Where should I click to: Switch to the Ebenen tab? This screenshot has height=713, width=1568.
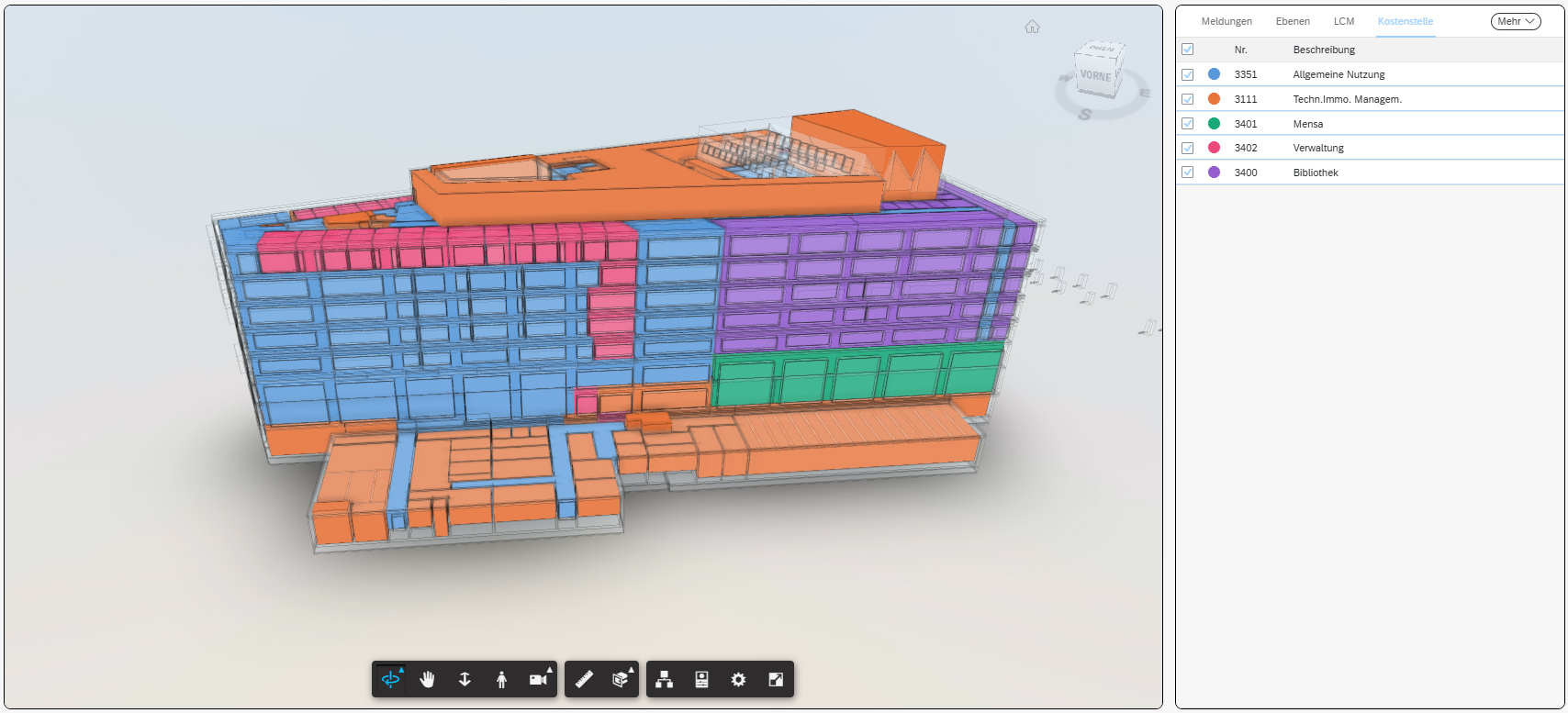(x=1292, y=21)
